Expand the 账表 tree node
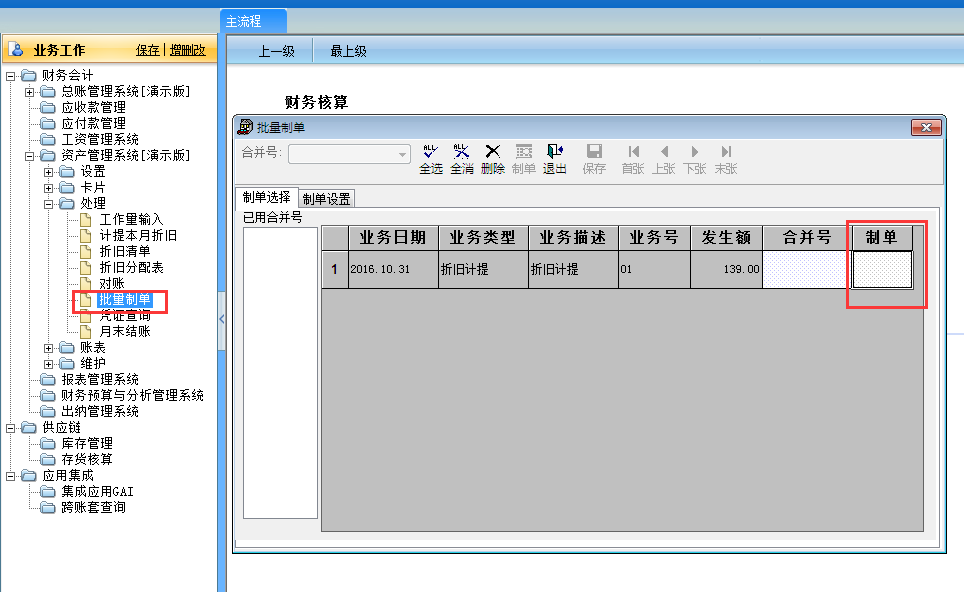Screen dimensions: 964x592 [x=49, y=348]
